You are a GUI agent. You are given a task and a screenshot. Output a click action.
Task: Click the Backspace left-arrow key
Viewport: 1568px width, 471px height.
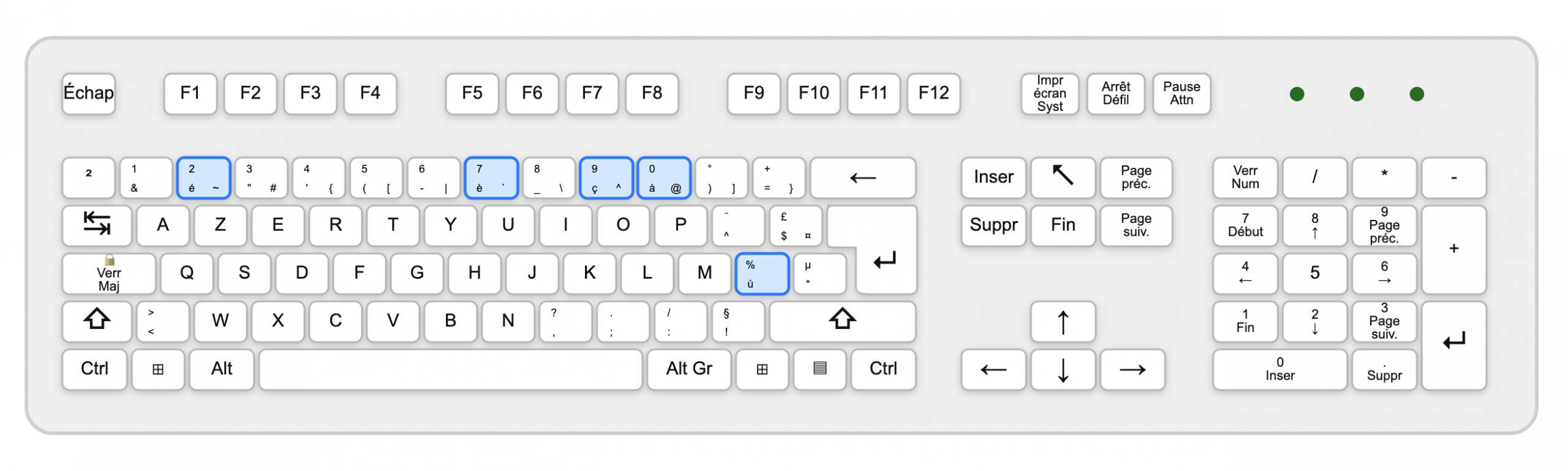click(863, 177)
